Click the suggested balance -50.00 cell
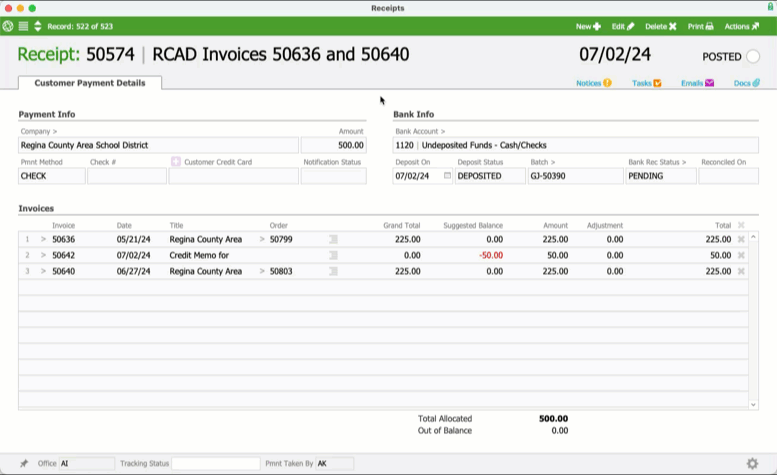 click(491, 255)
